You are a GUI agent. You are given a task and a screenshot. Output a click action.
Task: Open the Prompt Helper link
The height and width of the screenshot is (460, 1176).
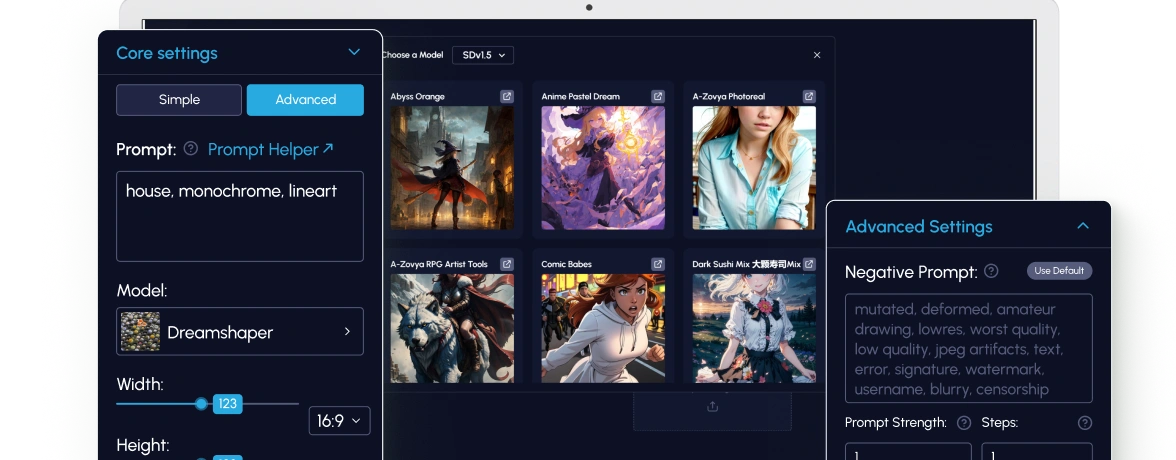[x=271, y=149]
